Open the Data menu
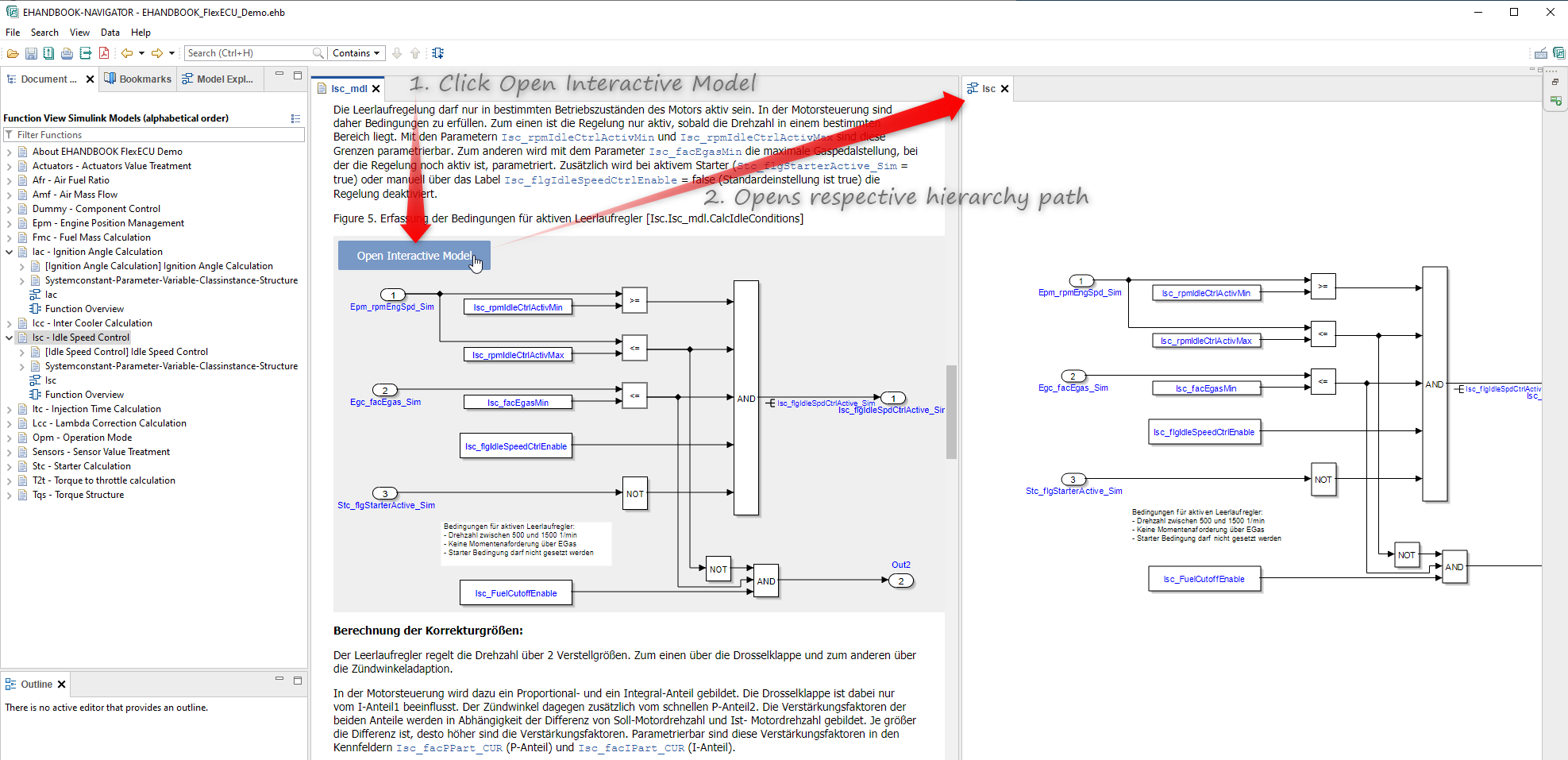Screen dimensions: 1568x760 [110, 33]
